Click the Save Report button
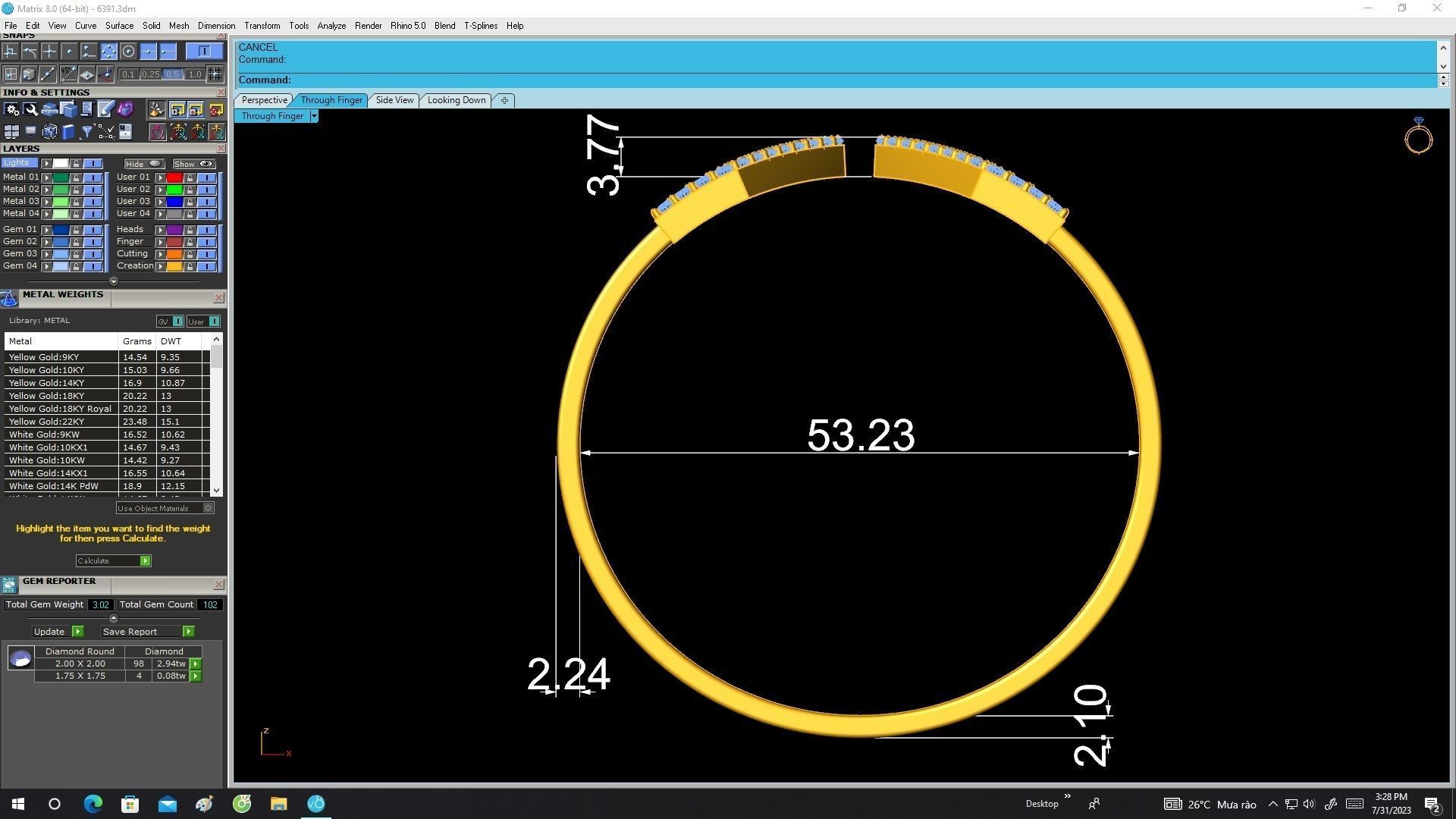Viewport: 1456px width, 819px height. click(148, 632)
